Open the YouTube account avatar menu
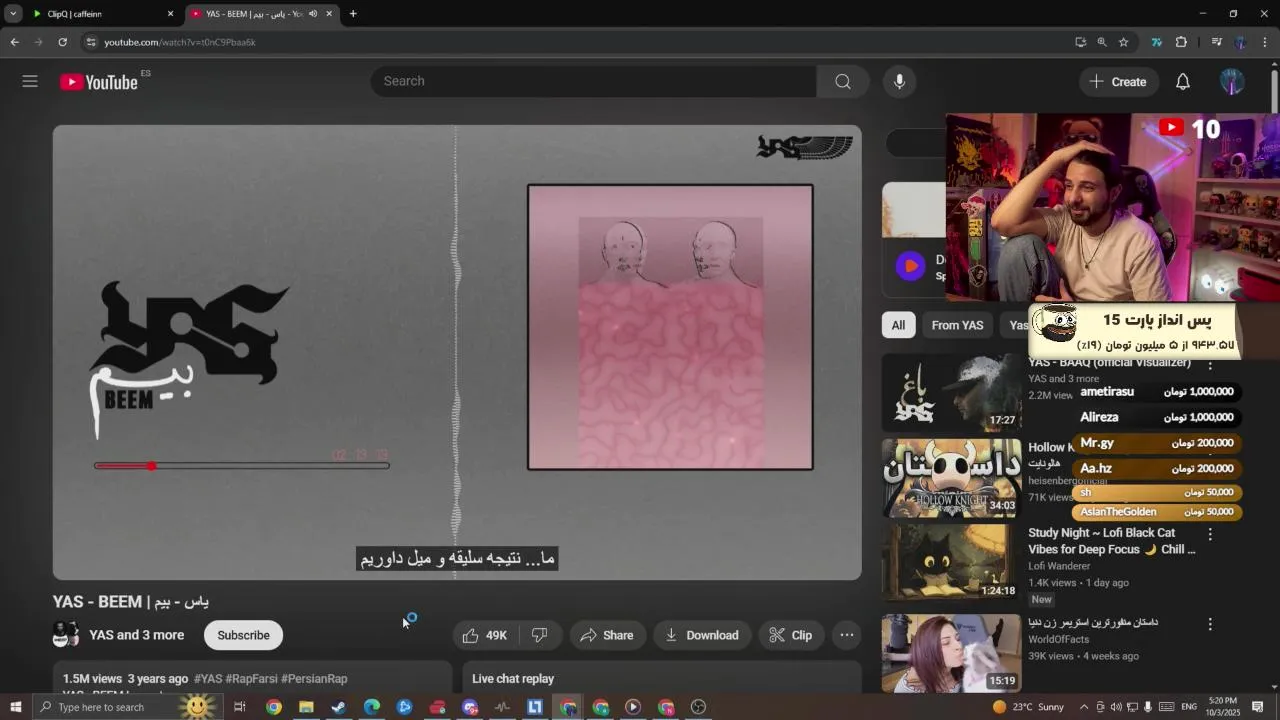This screenshot has width=1280, height=720. tap(1231, 82)
